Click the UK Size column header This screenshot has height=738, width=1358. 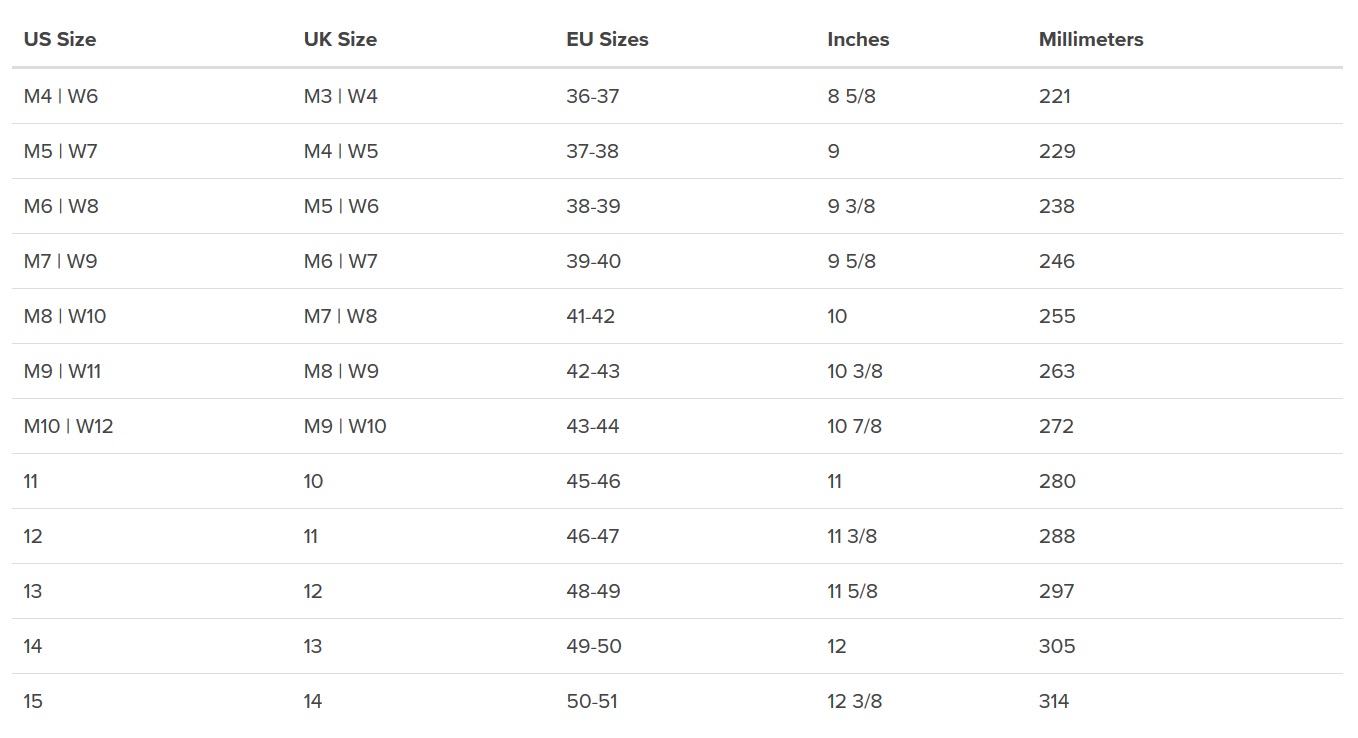coord(340,40)
